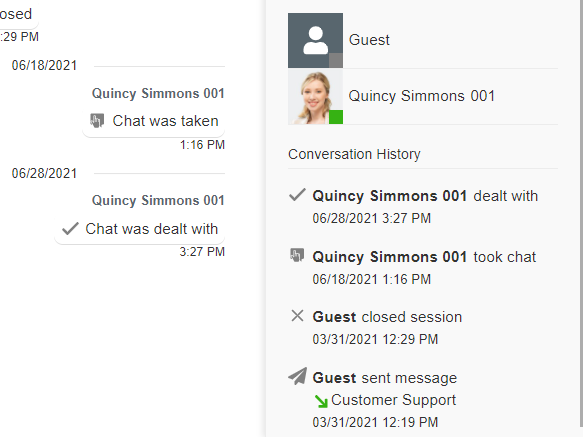Click Quincy Simmons 001 profile photo

tap(315, 96)
